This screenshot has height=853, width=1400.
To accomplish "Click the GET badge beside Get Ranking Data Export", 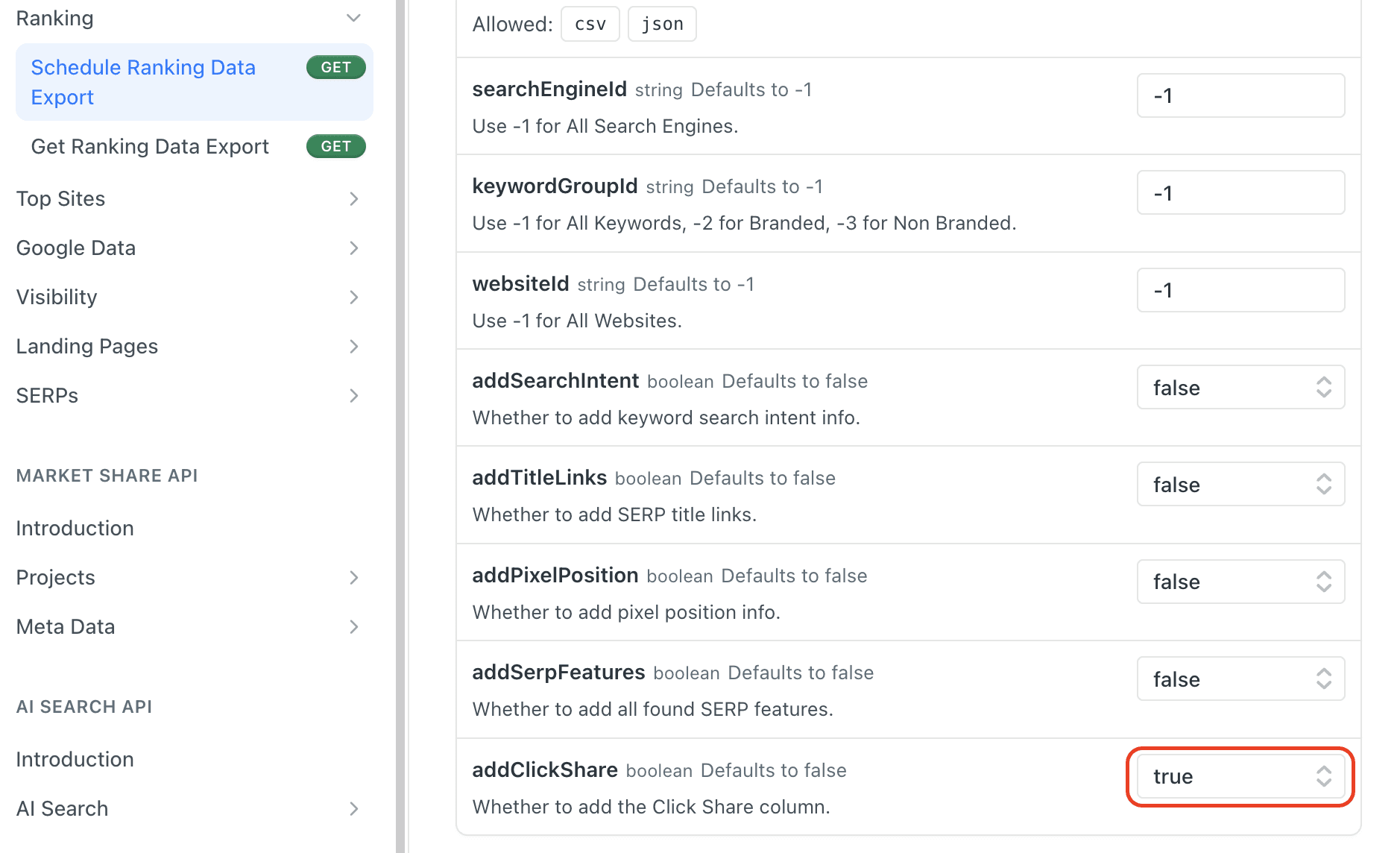I will coord(335,146).
